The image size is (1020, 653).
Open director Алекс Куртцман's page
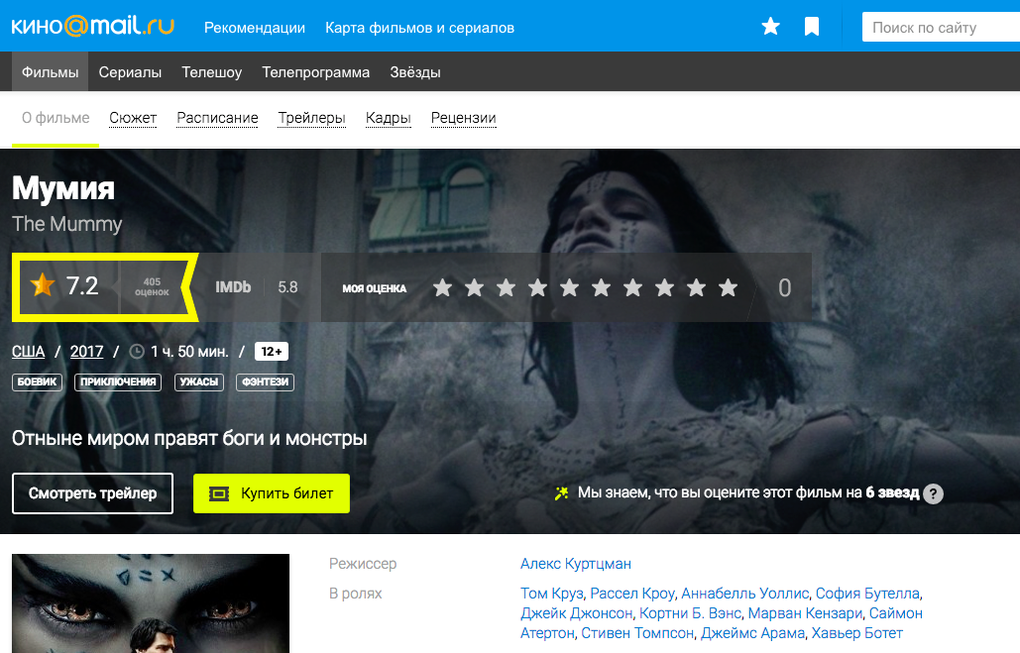coord(576,564)
